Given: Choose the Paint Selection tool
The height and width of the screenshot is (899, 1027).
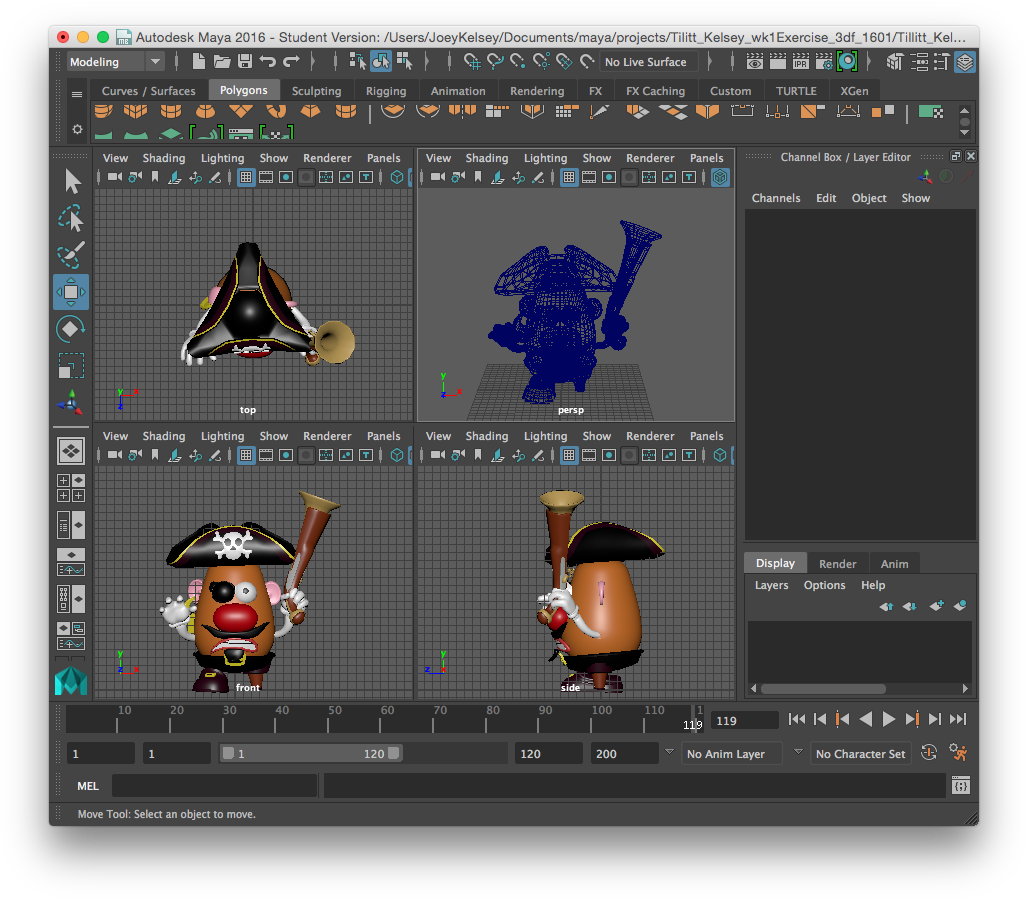Looking at the screenshot, I should pyautogui.click(x=71, y=255).
